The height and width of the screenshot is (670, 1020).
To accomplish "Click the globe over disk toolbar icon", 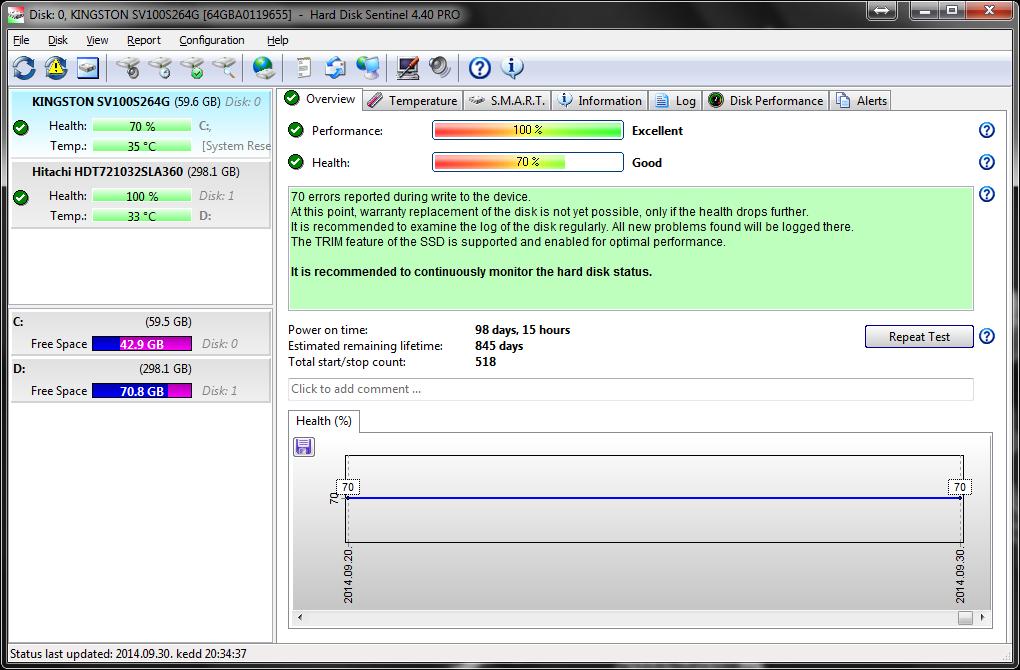I will coord(263,68).
